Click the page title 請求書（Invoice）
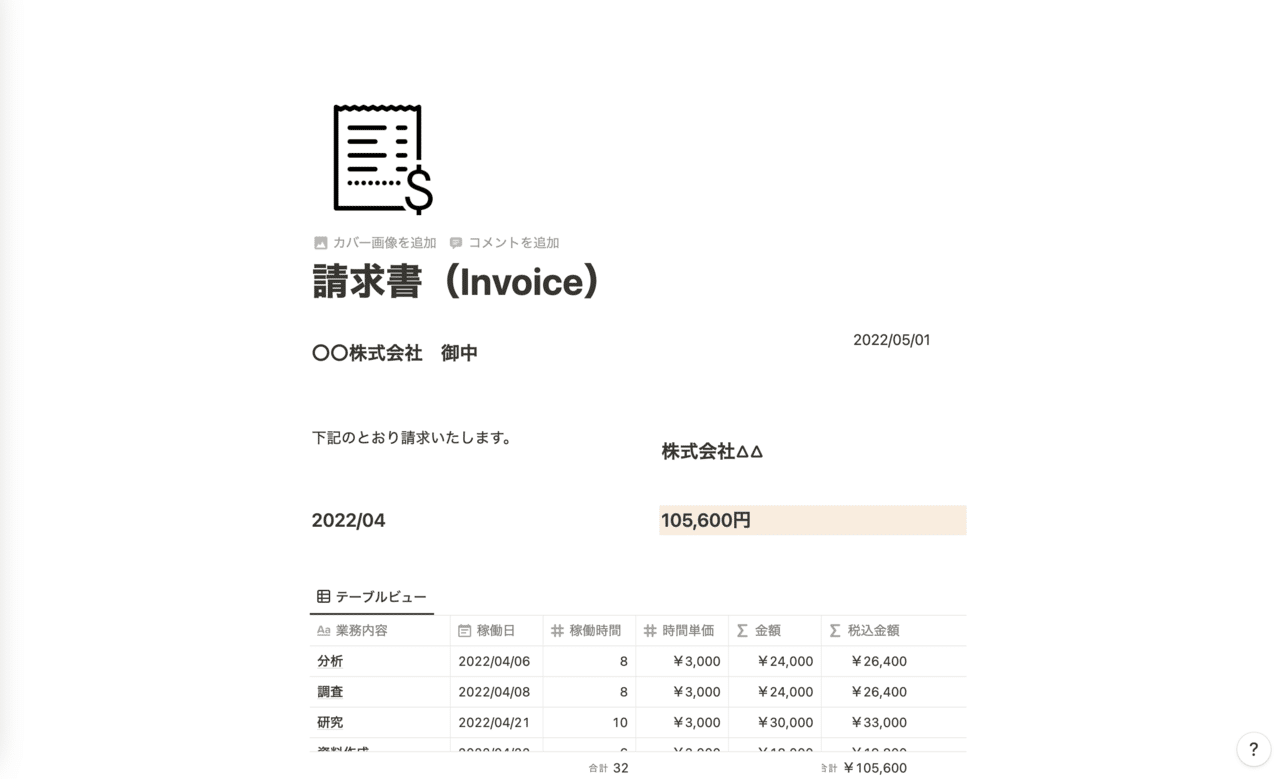Screen dimensions: 1280x779 pyautogui.click(x=456, y=282)
